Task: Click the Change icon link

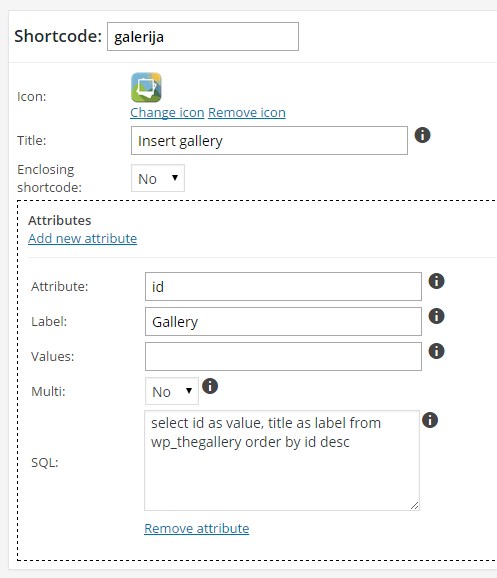Action: (x=167, y=112)
